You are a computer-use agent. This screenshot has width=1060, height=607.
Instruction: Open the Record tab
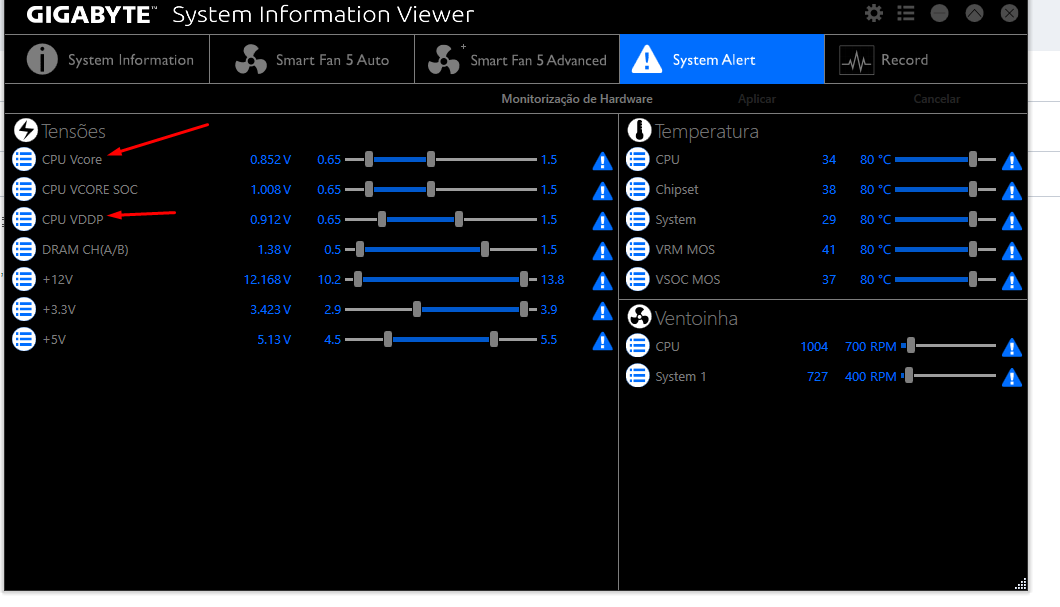tap(925, 59)
